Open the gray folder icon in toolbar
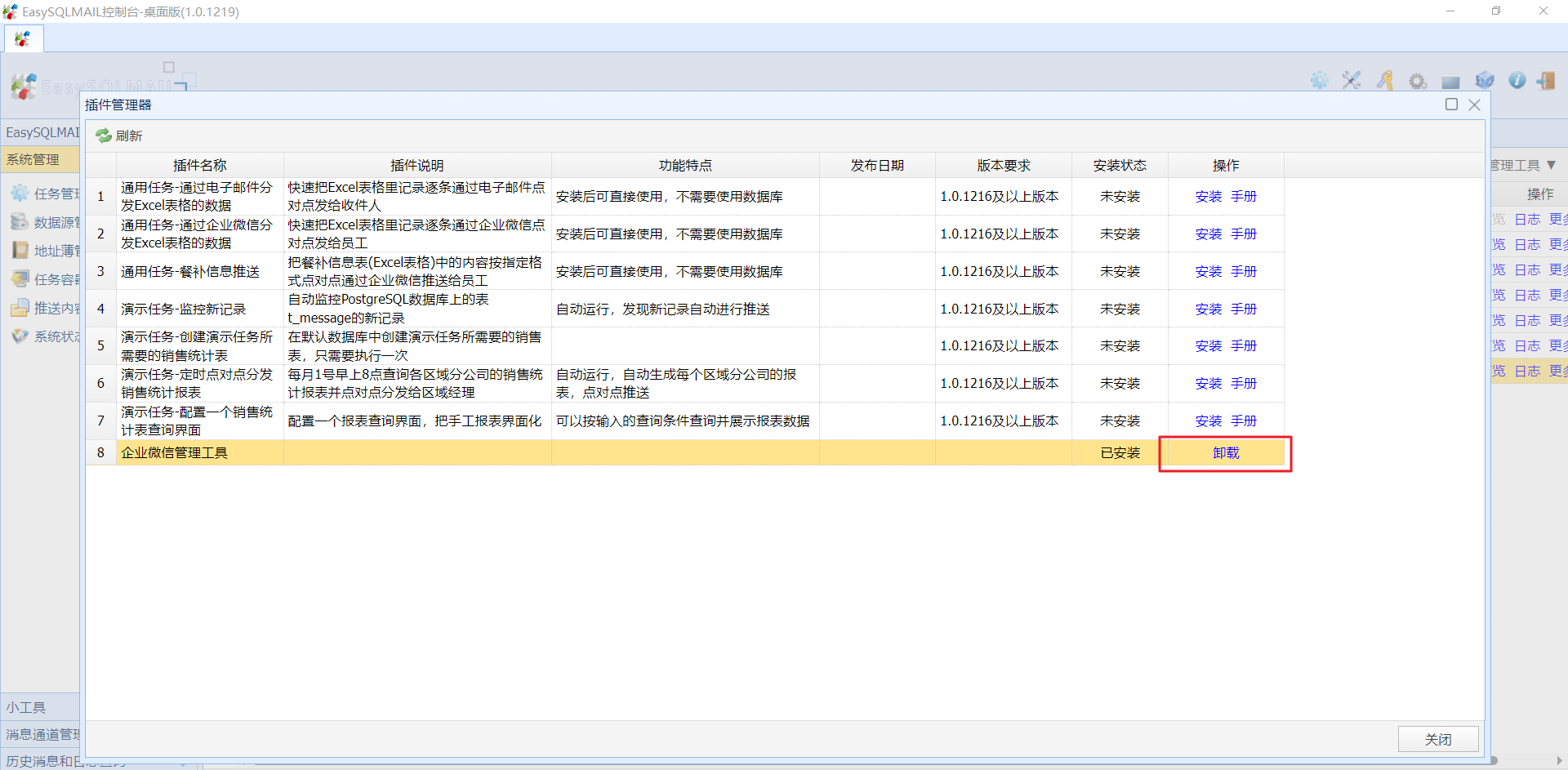The image size is (1568, 770). click(x=1450, y=82)
